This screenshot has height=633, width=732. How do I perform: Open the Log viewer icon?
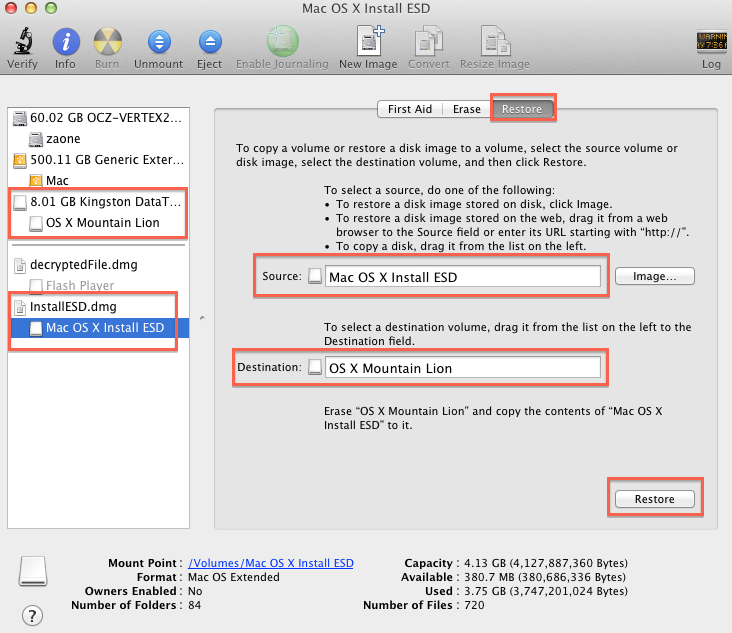click(711, 41)
